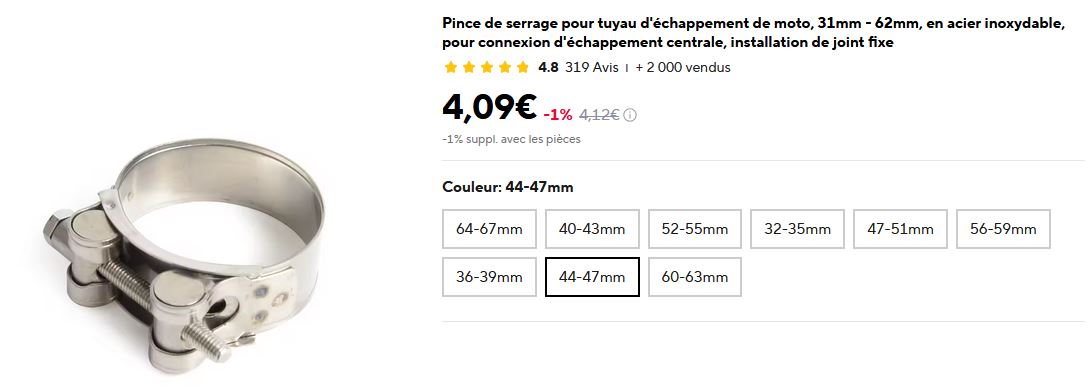Click the third yellow rating star
This screenshot has width=1092, height=391.
point(487,68)
